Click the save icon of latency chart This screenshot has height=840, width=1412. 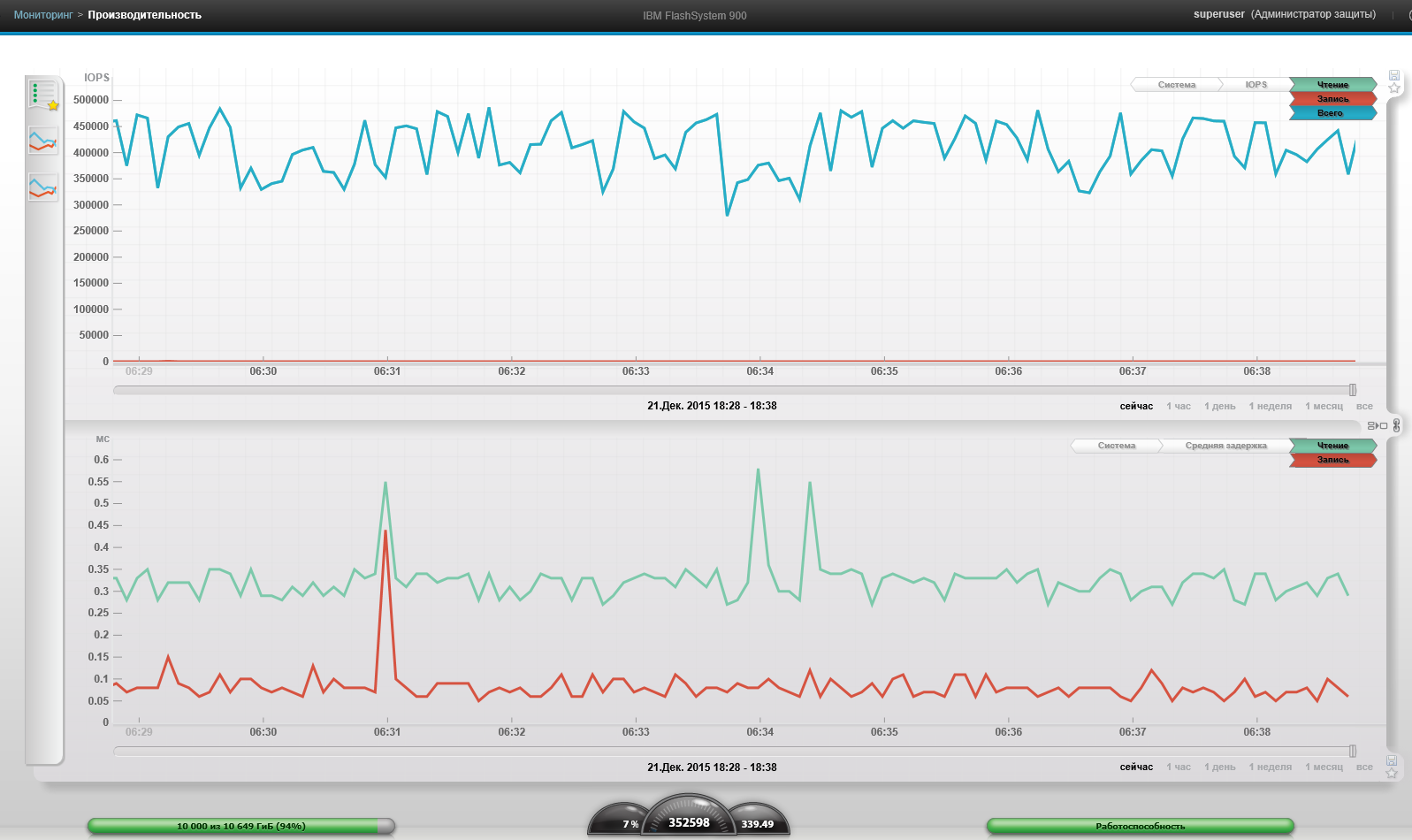click(1392, 760)
